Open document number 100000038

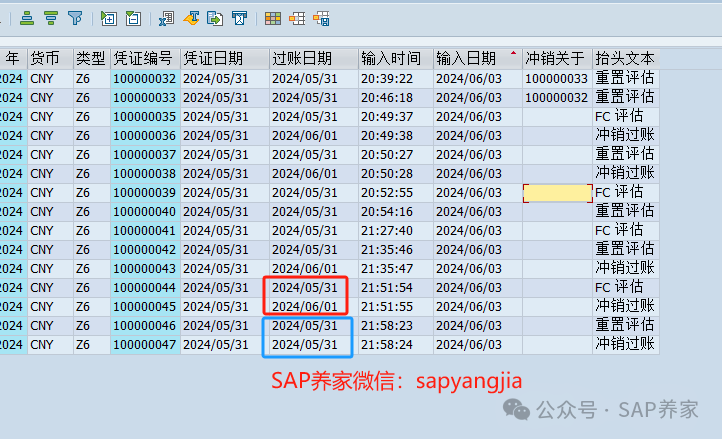145,174
